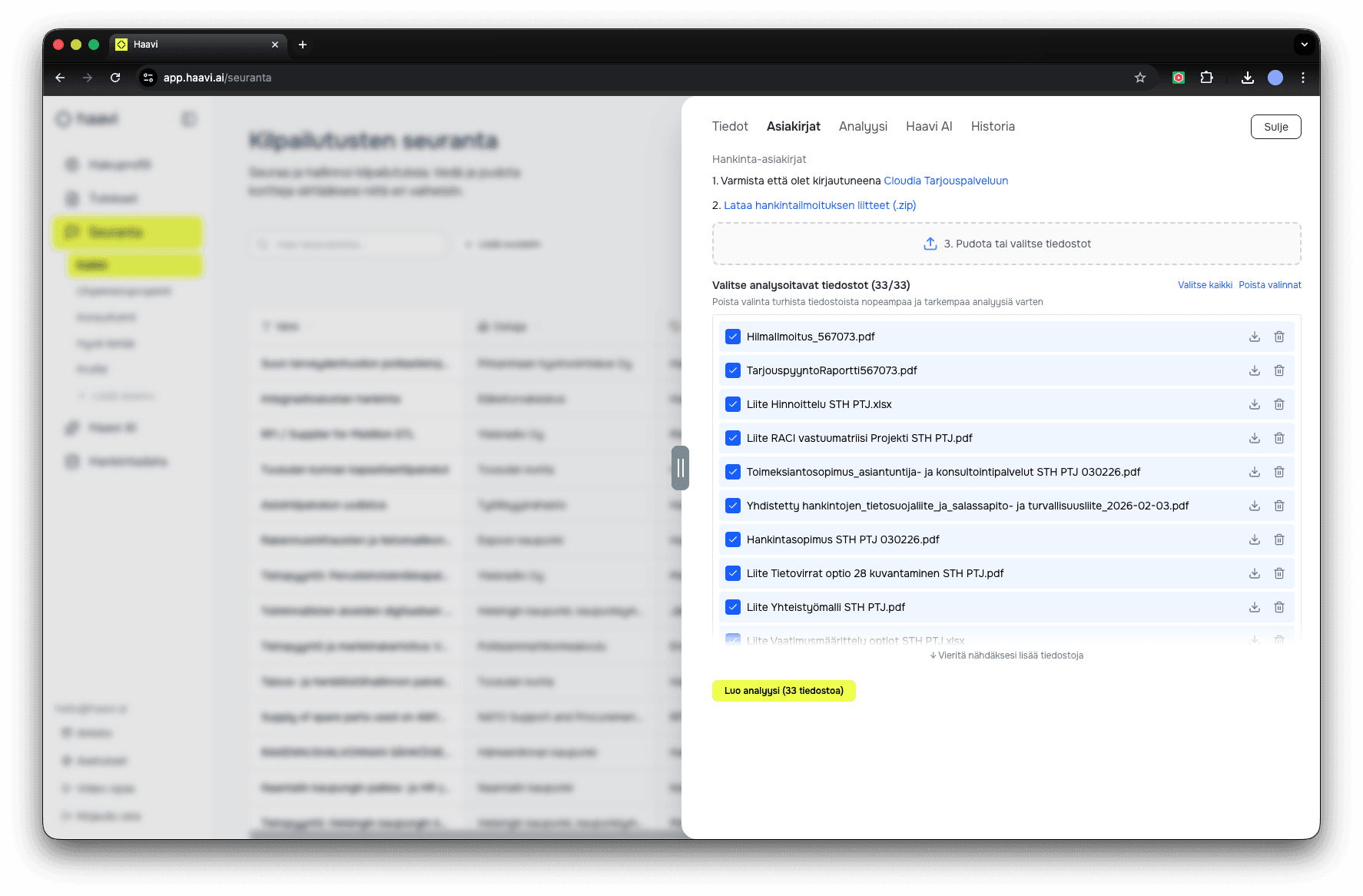Expand the tab search chevron

[x=1304, y=45]
